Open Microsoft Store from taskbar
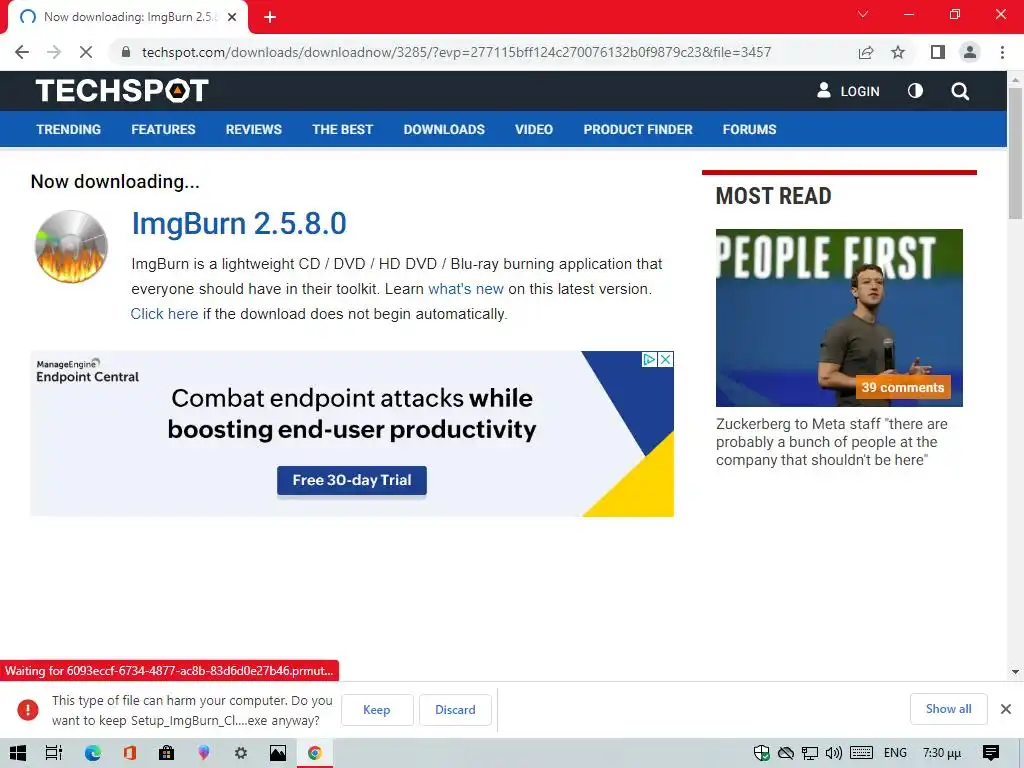Screen dimensions: 1024x768 coord(167,753)
